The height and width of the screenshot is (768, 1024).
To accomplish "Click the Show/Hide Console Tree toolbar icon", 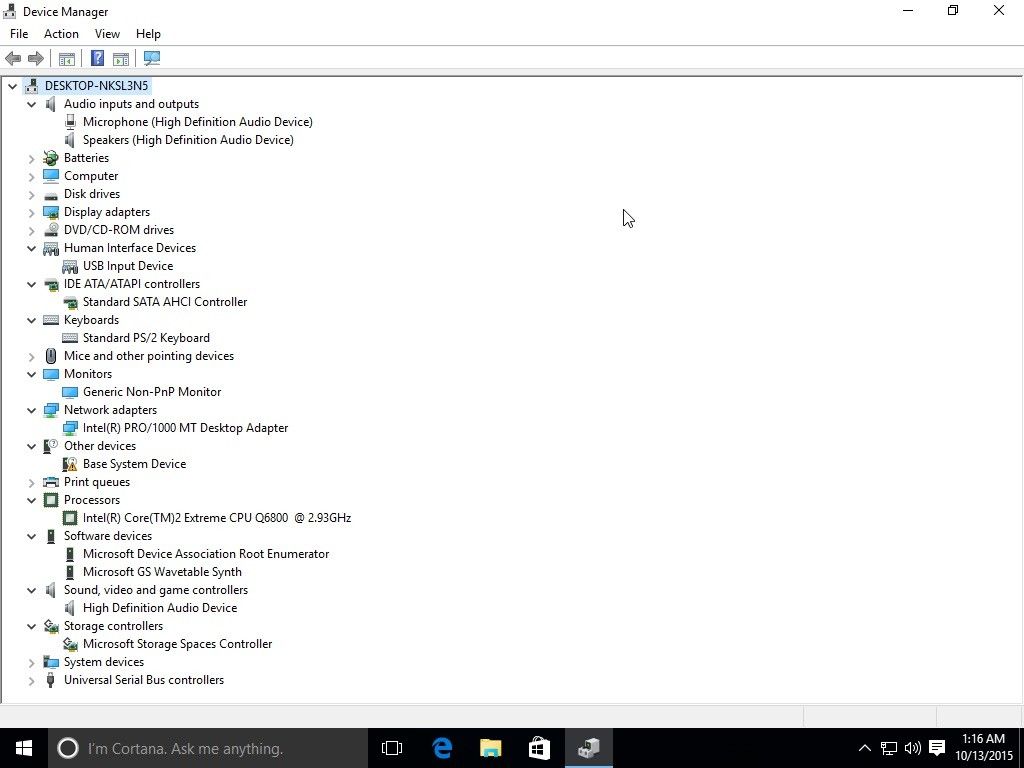I will click(x=67, y=59).
